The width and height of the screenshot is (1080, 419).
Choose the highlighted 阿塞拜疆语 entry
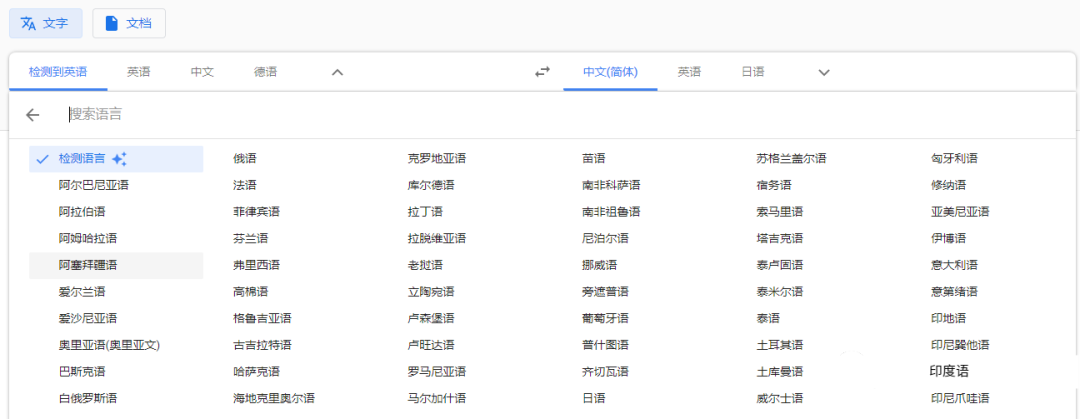[x=116, y=265]
